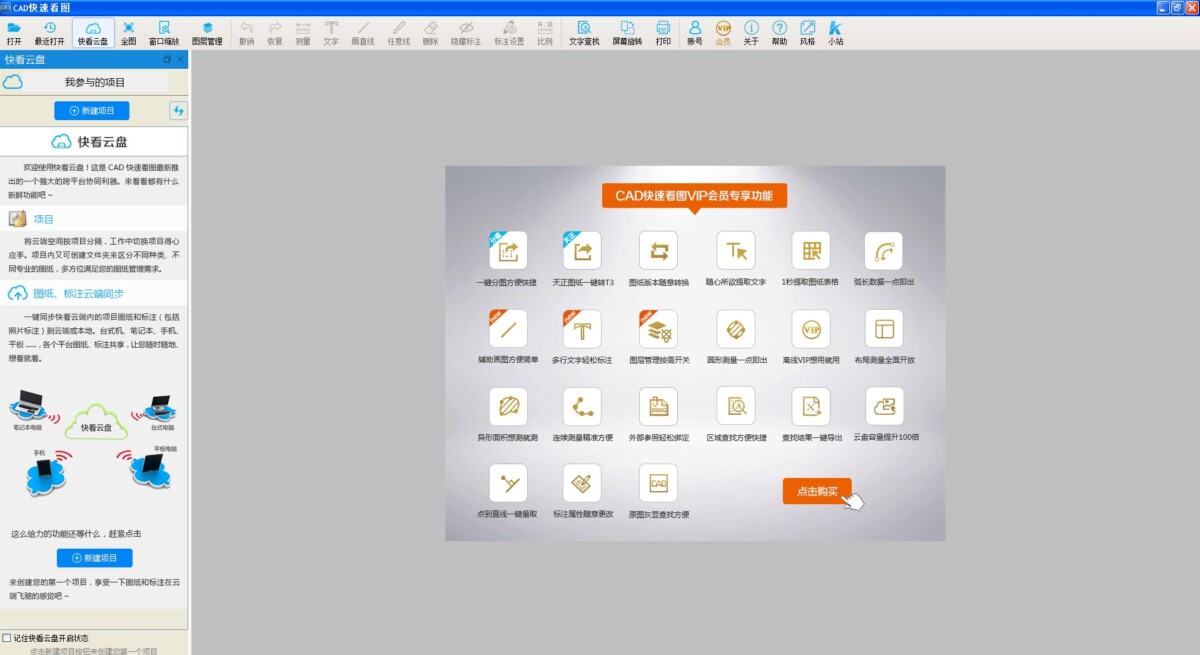This screenshot has height=655, width=1200.
Task: Click 多行文字轻松标注 feature icon
Action: [x=582, y=328]
